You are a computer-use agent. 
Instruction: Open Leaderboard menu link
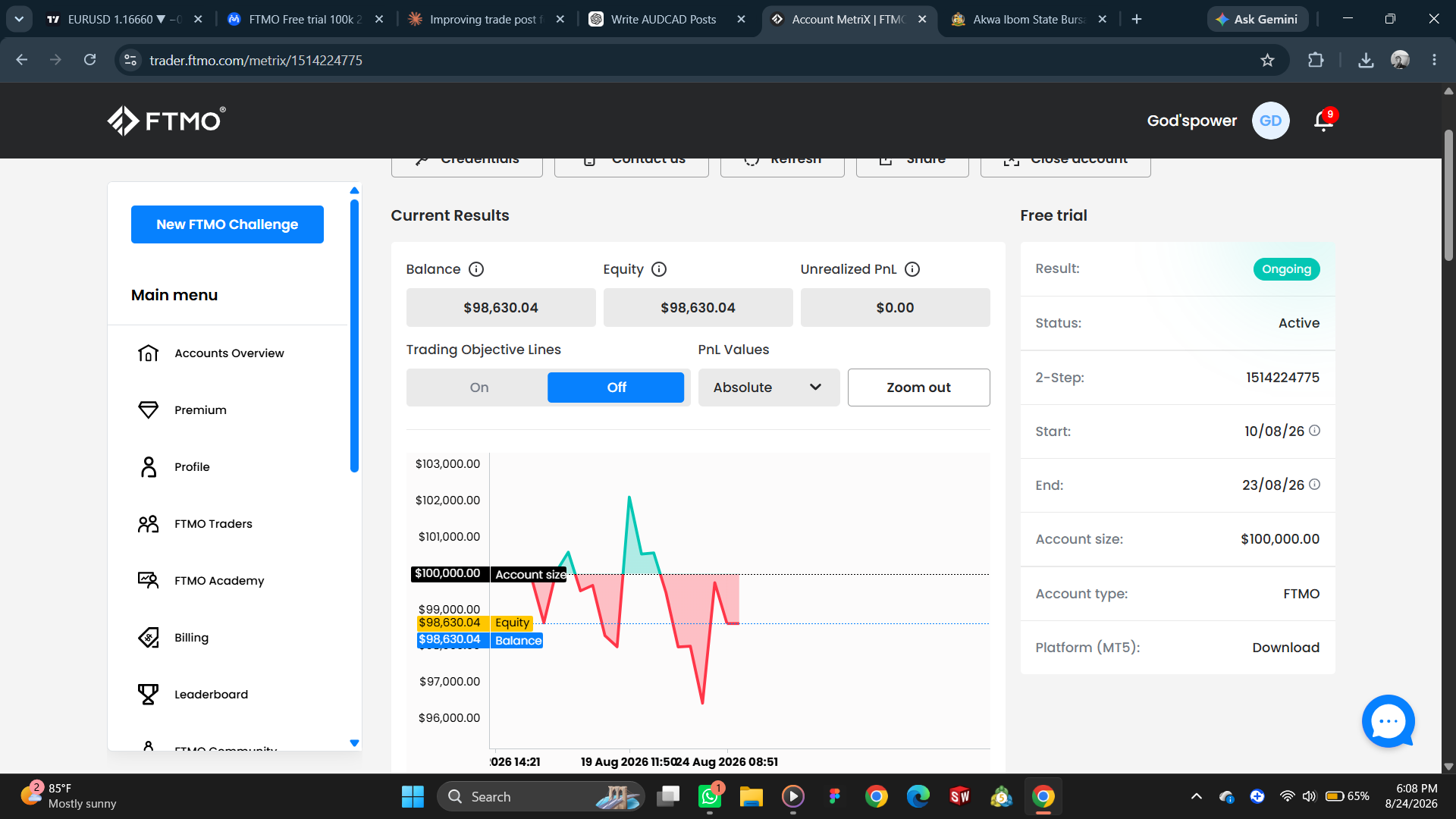click(x=211, y=695)
